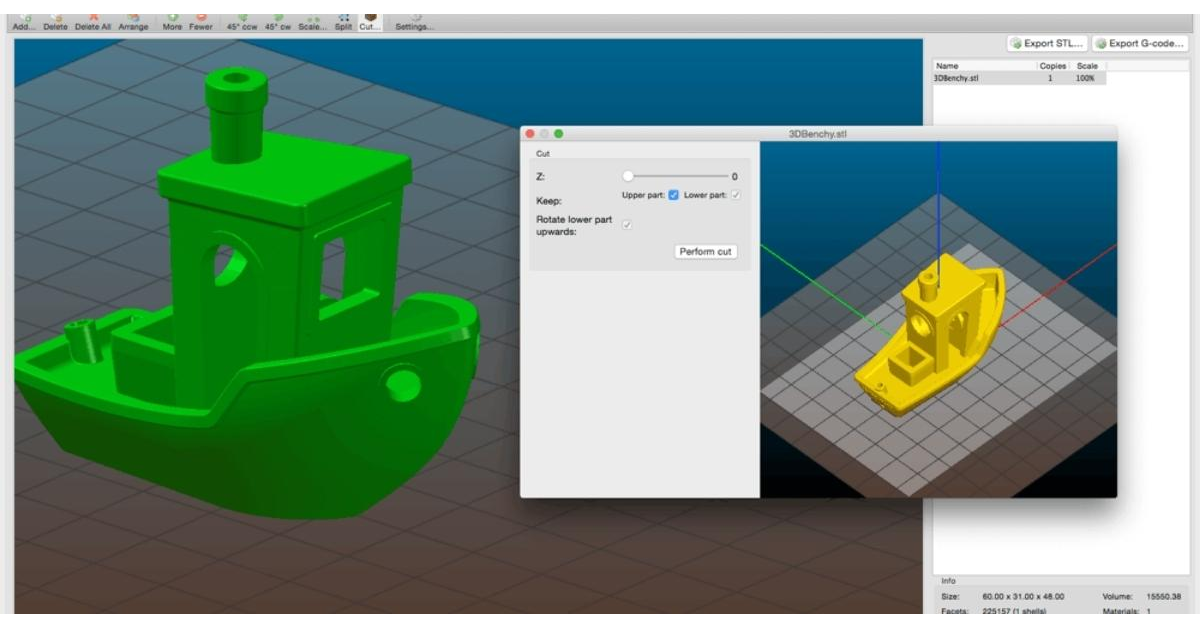Open Settings from the toolbar
The height and width of the screenshot is (628, 1200).
click(x=414, y=23)
